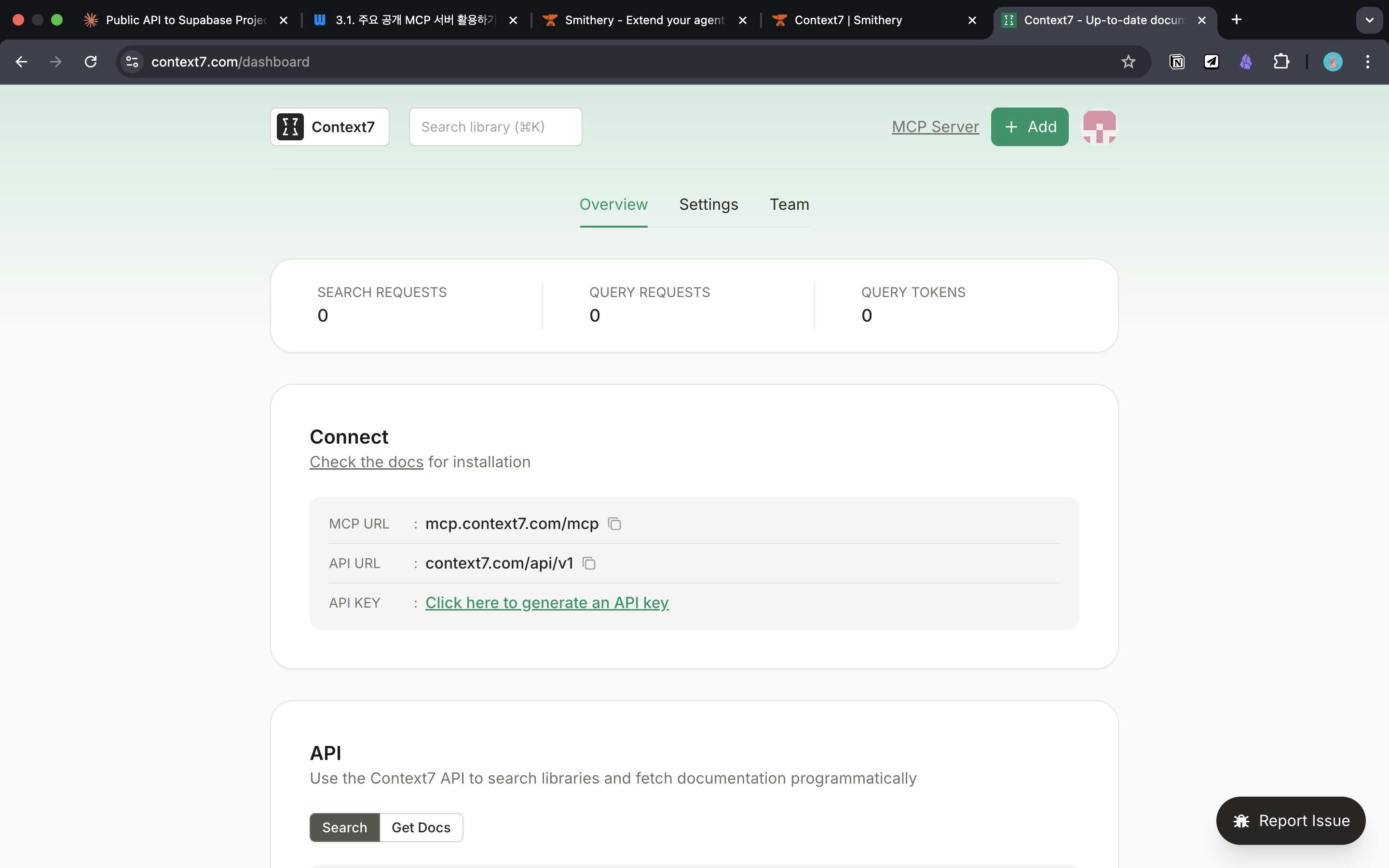Viewport: 1389px width, 868px height.
Task: Click the Report Issue button
Action: (1290, 820)
